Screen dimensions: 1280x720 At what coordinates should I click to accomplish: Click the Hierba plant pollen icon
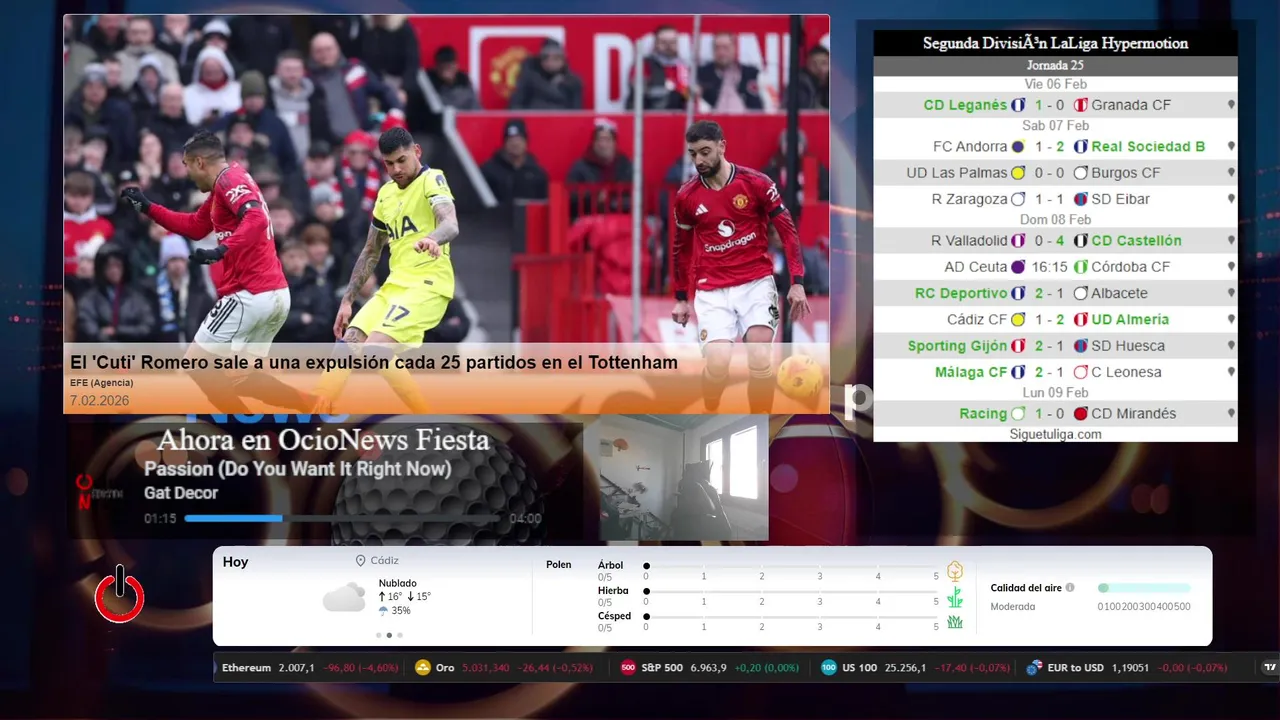pyautogui.click(x=955, y=597)
